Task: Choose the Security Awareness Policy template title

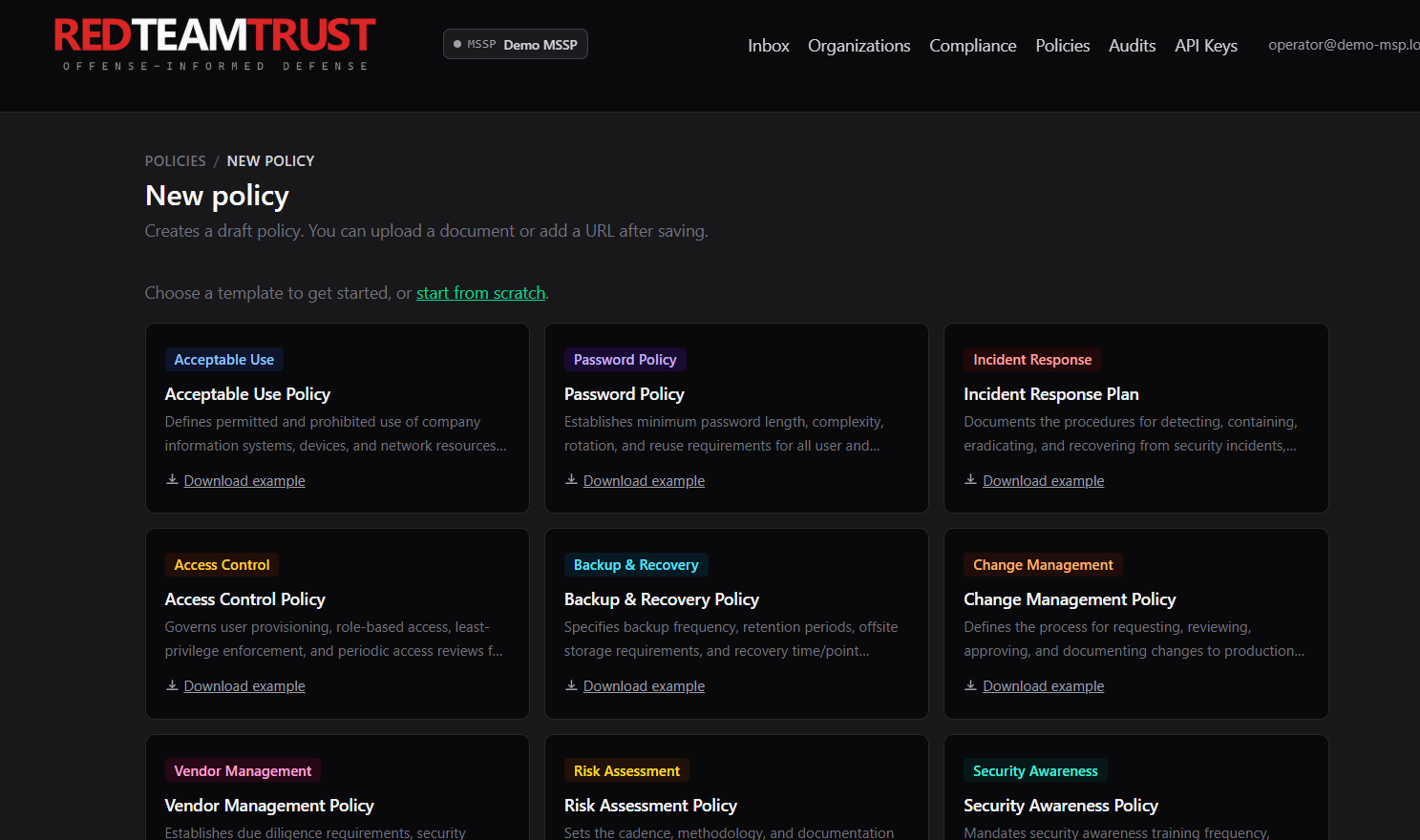Action: (1060, 806)
